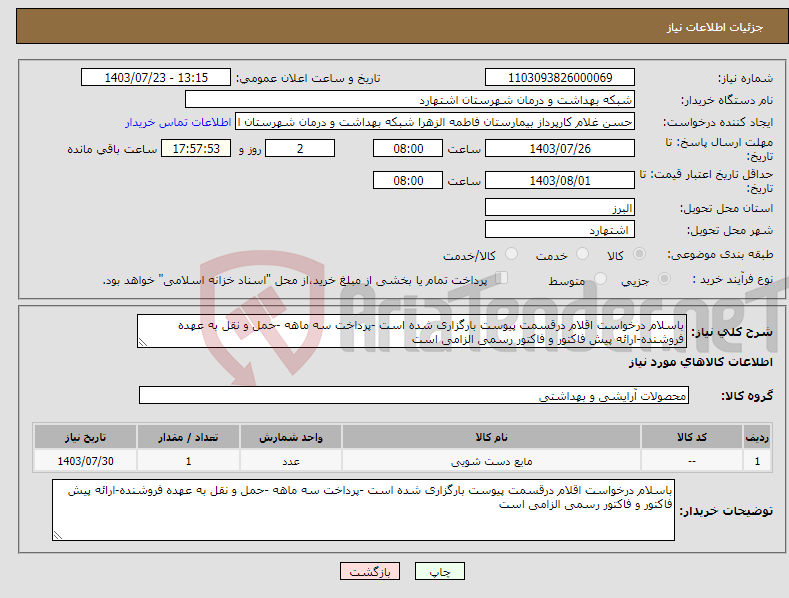
Task: Click the ردیف column header
Action: [x=757, y=437]
